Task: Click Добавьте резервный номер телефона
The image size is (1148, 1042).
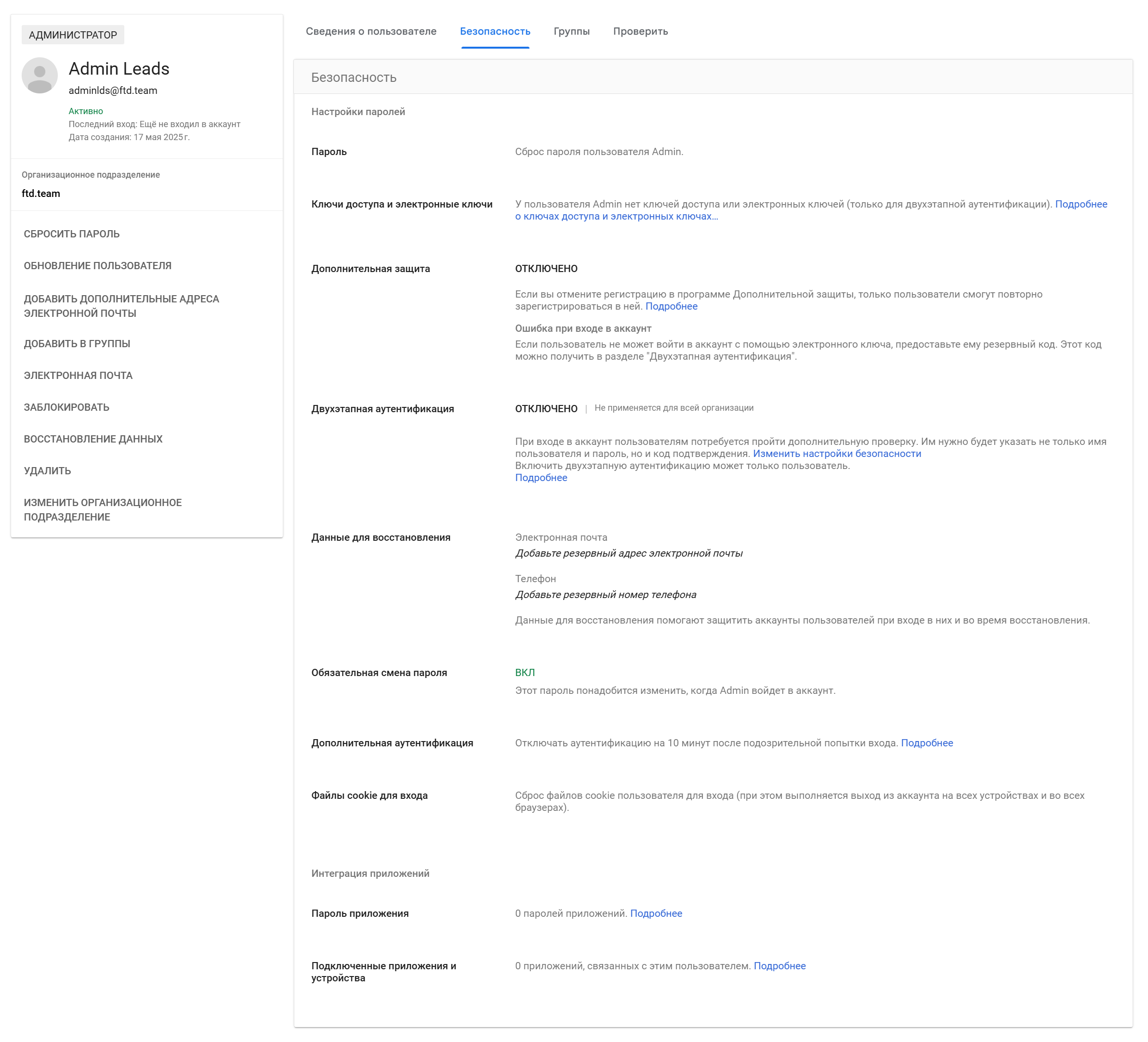Action: [606, 595]
